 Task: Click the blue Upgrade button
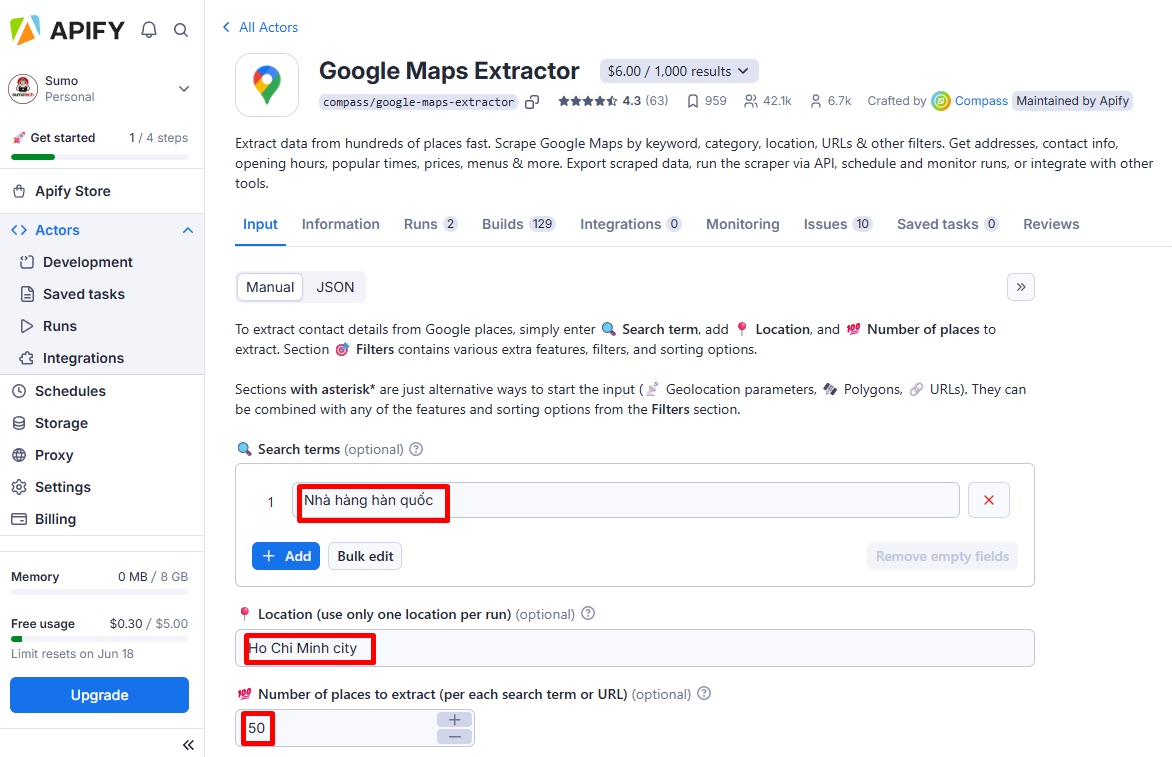[99, 695]
